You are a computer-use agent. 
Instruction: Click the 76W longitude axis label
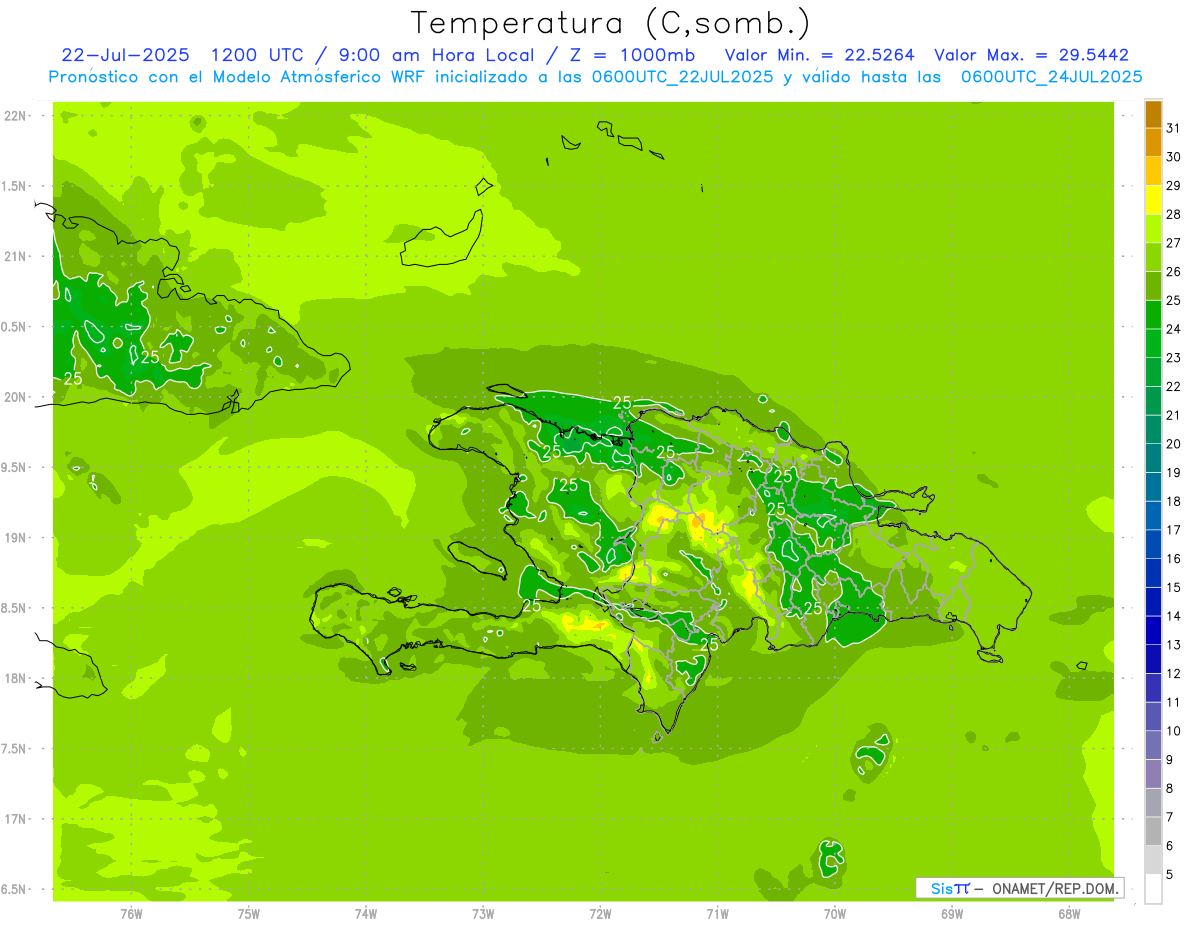click(131, 913)
